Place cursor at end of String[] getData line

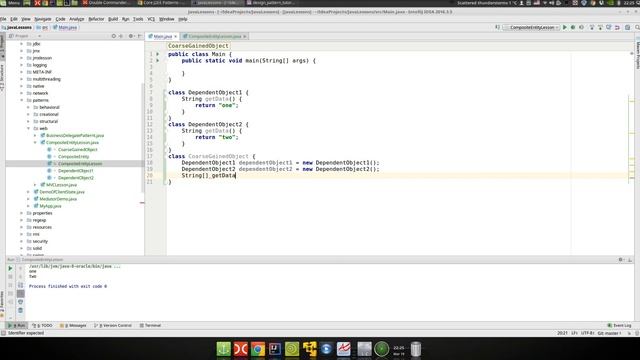tap(236, 176)
